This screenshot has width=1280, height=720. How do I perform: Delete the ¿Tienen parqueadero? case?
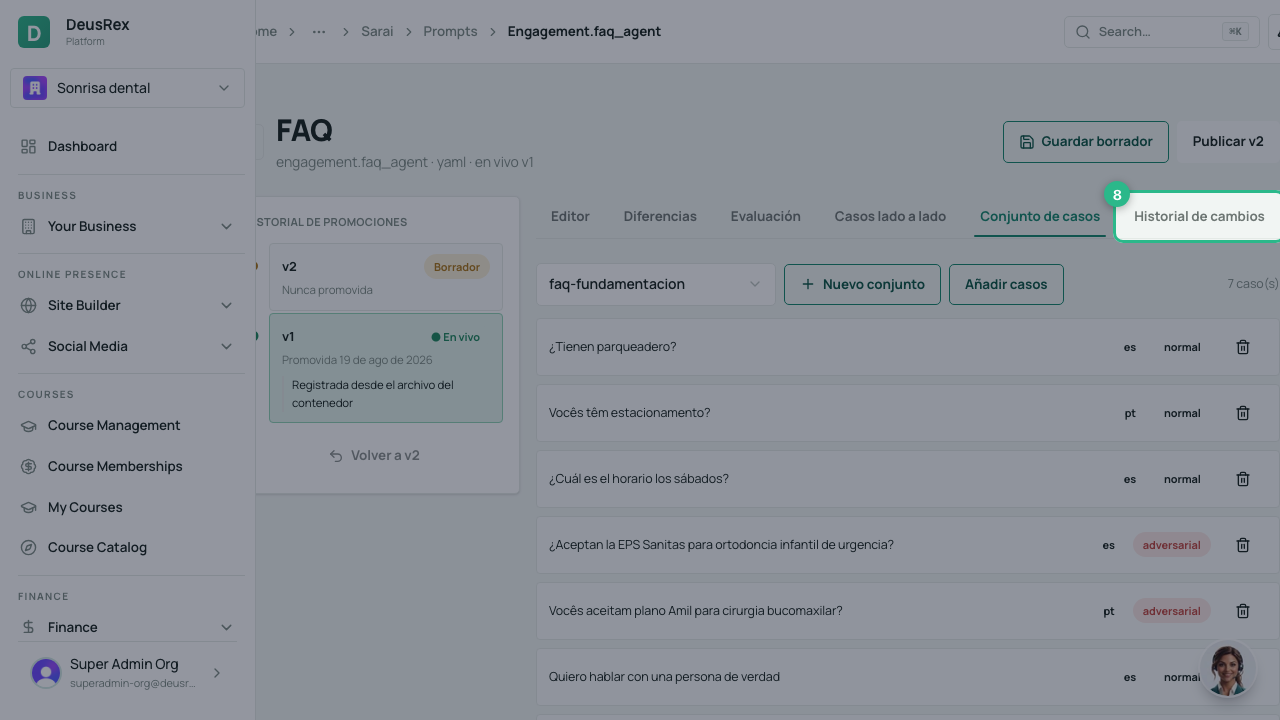coord(1243,347)
